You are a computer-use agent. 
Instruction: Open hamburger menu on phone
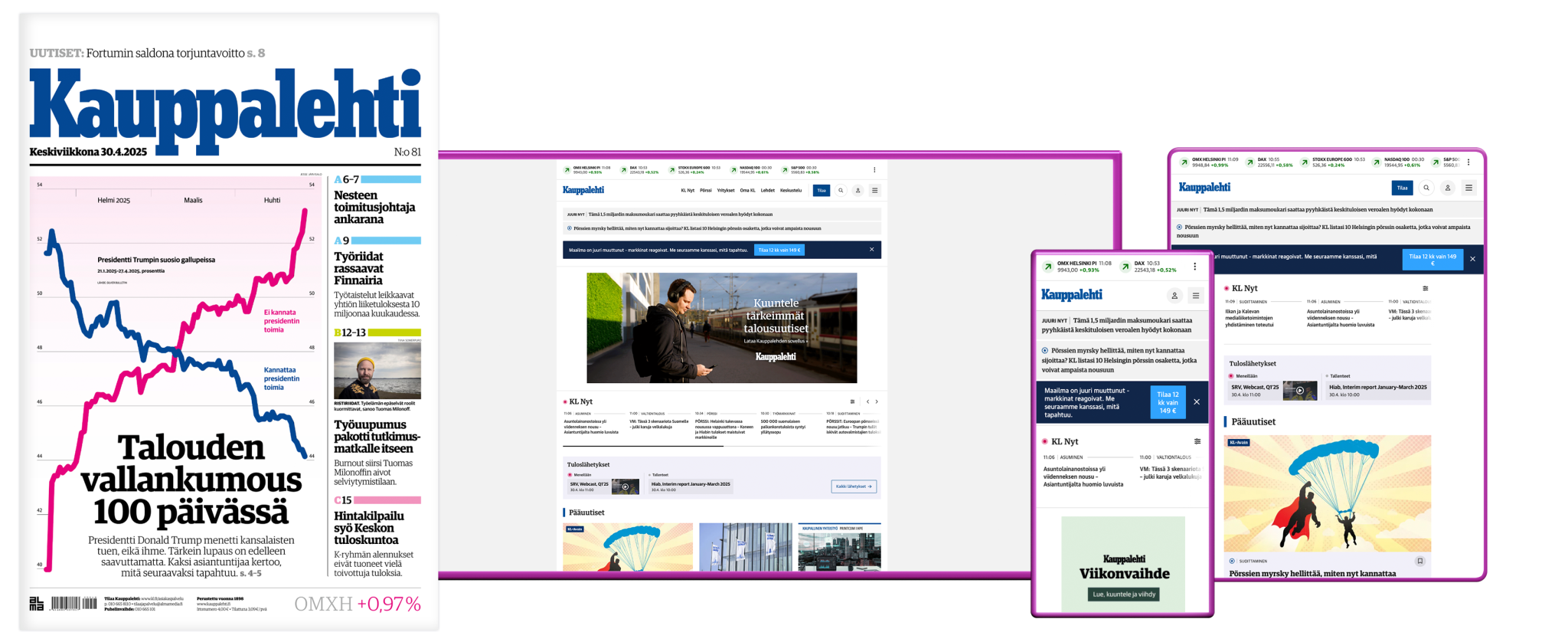point(1196,296)
